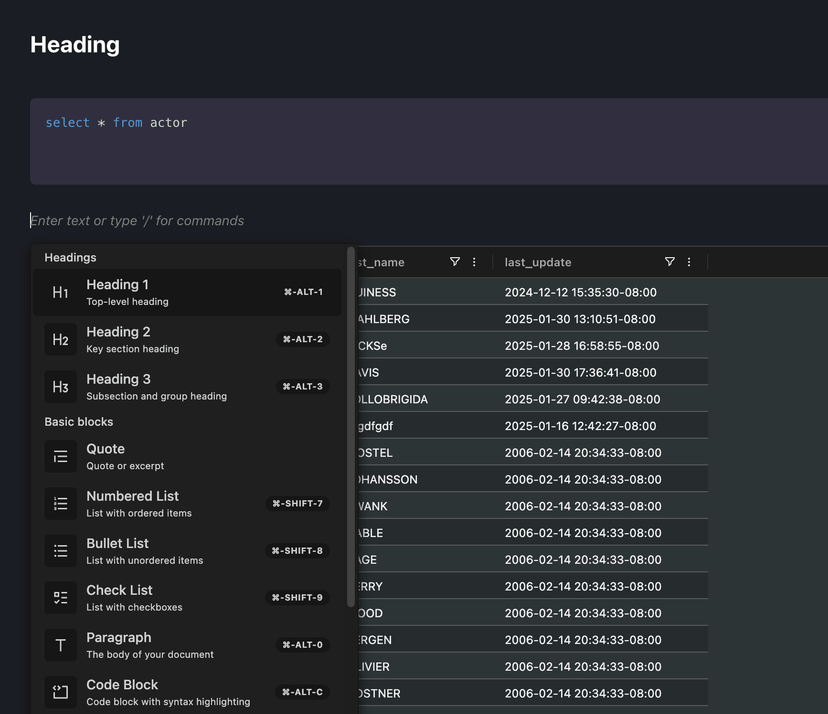Insert a Check List block
This screenshot has width=828, height=714.
coord(187,598)
